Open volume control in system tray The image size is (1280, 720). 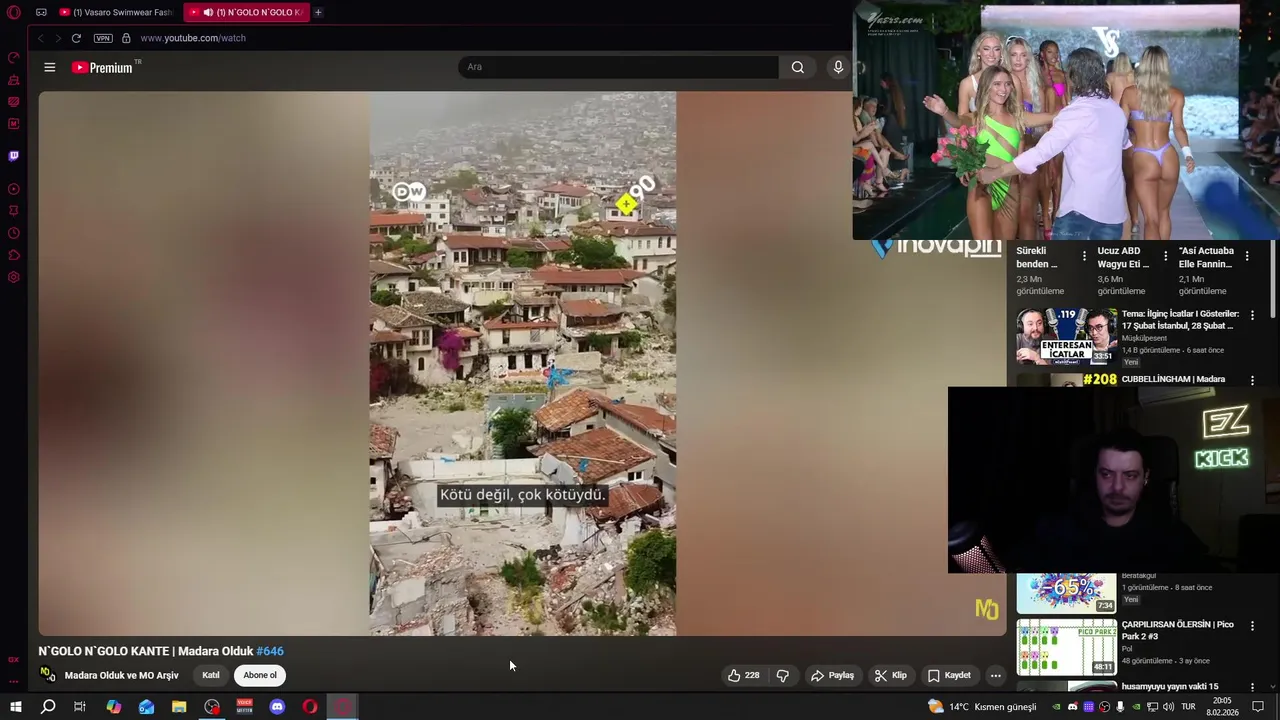click(x=1167, y=707)
